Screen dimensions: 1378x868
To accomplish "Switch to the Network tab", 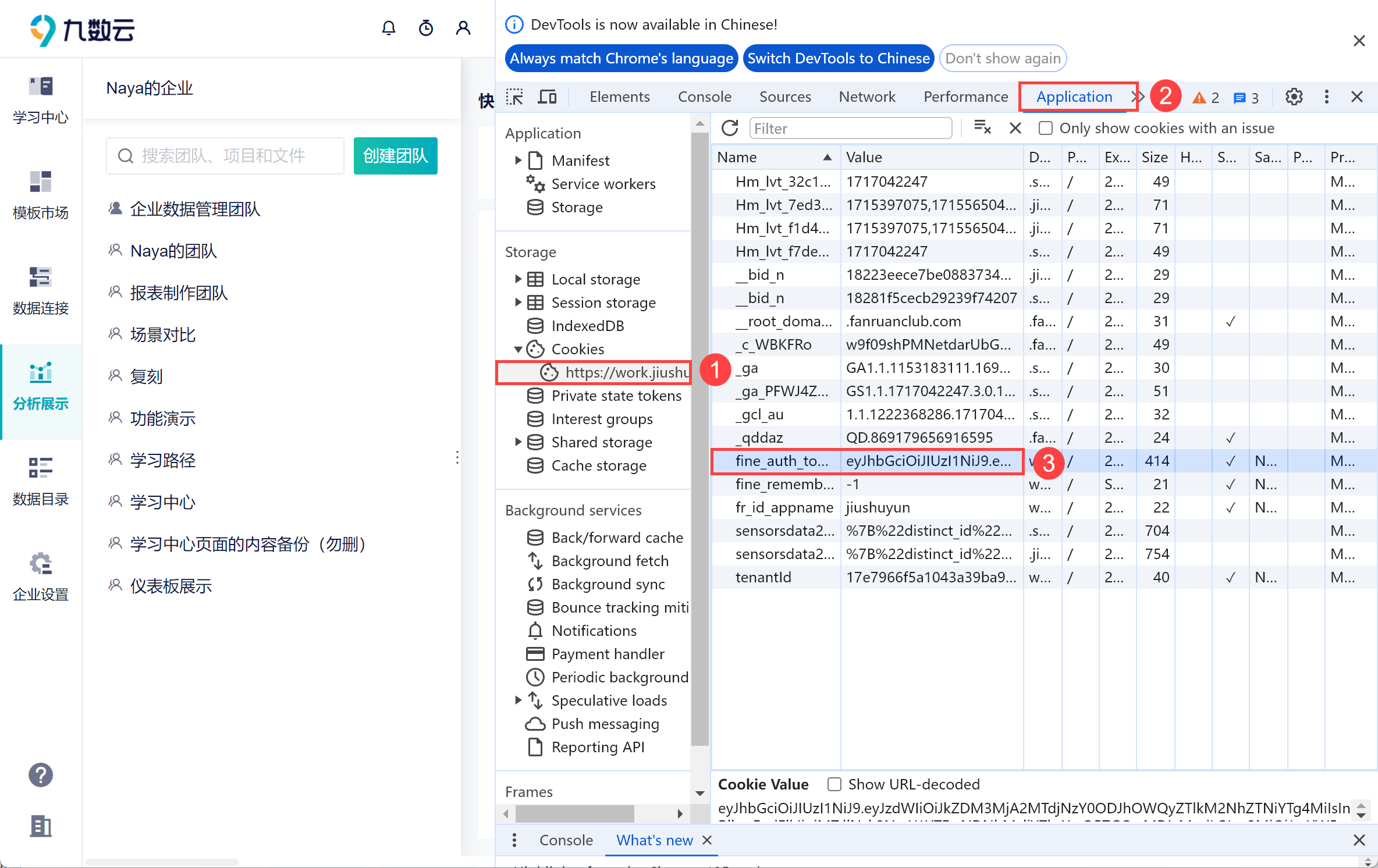I will [x=866, y=97].
